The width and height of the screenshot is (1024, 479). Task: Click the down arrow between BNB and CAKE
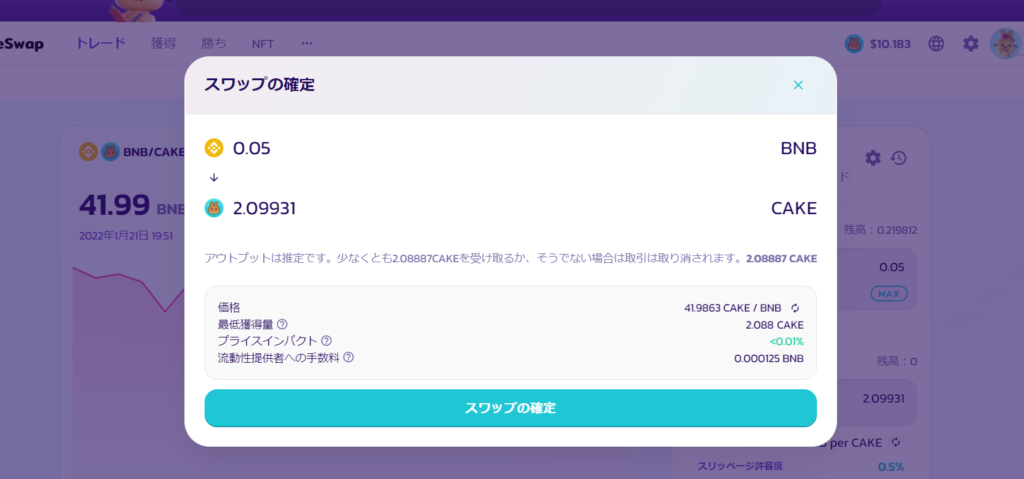[214, 178]
